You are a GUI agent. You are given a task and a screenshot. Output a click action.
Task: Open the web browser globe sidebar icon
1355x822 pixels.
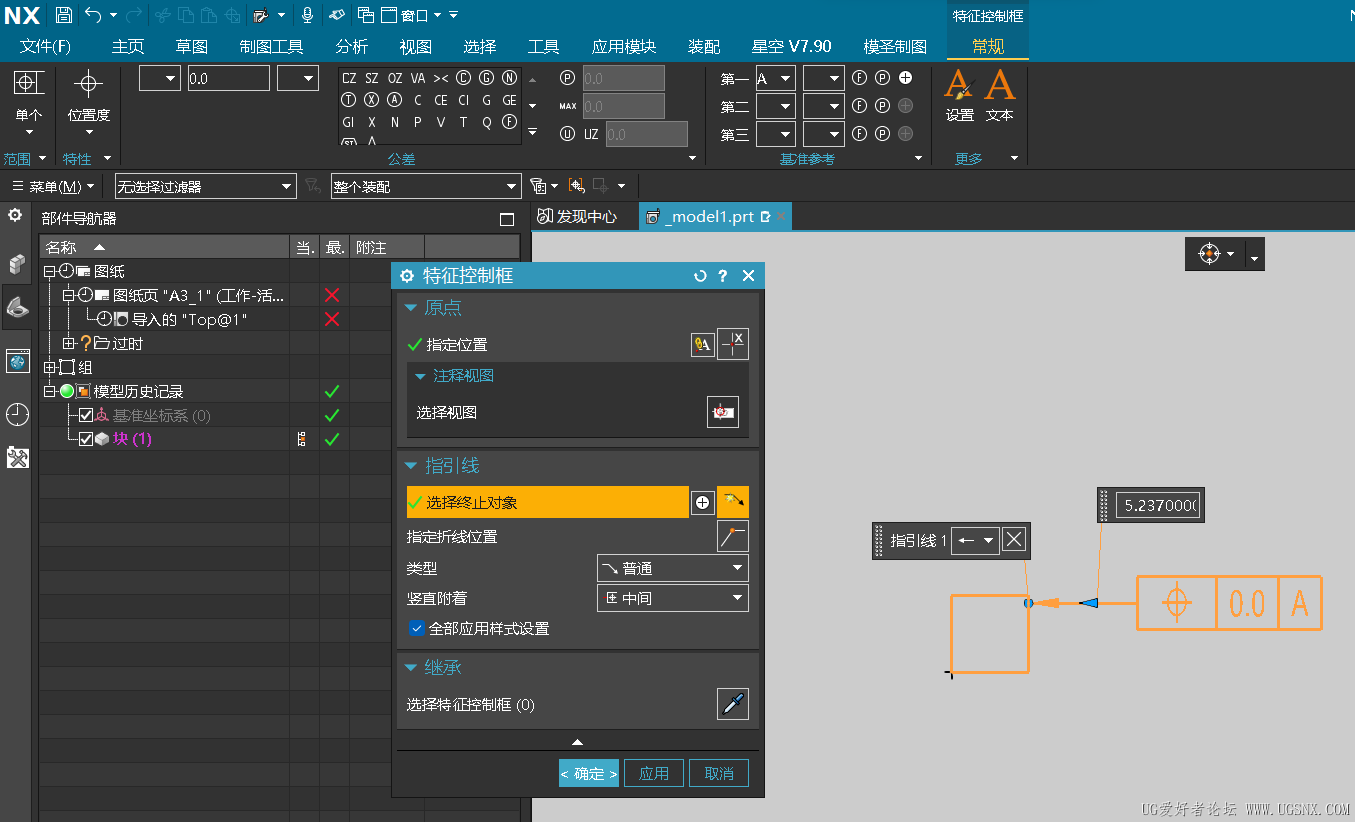pos(17,361)
